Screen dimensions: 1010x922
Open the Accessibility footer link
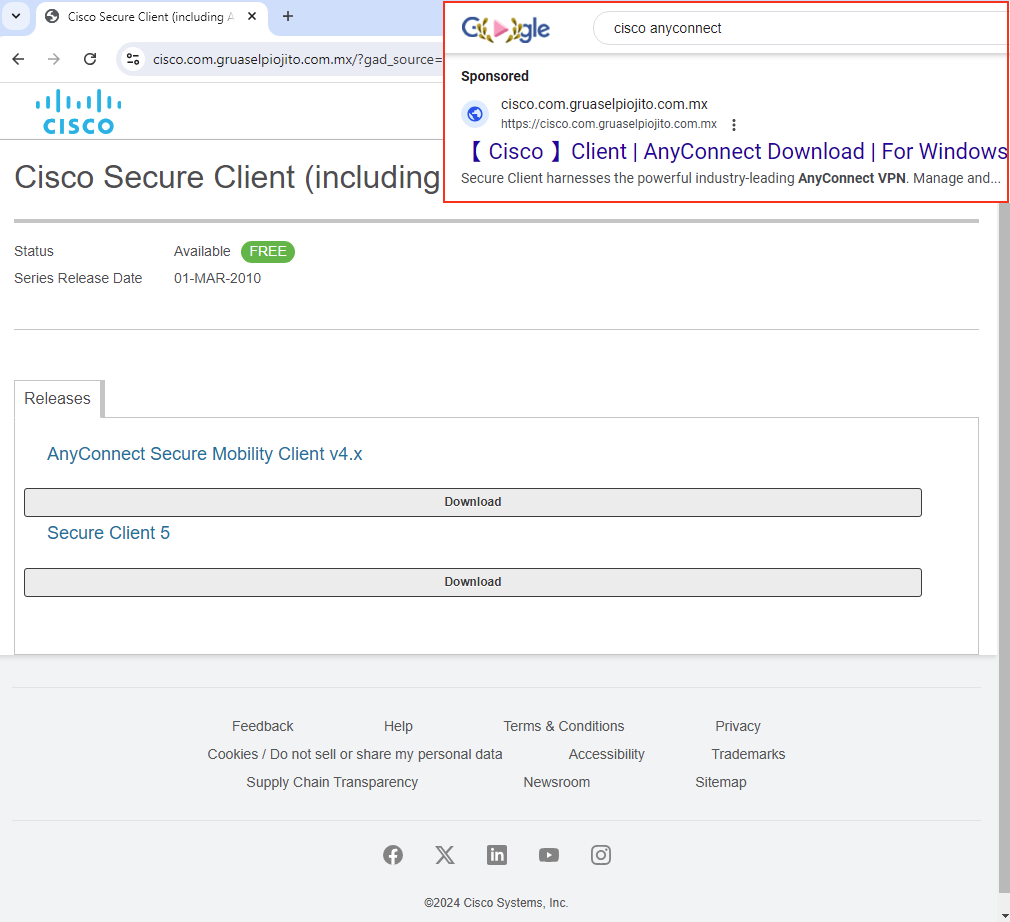(606, 754)
